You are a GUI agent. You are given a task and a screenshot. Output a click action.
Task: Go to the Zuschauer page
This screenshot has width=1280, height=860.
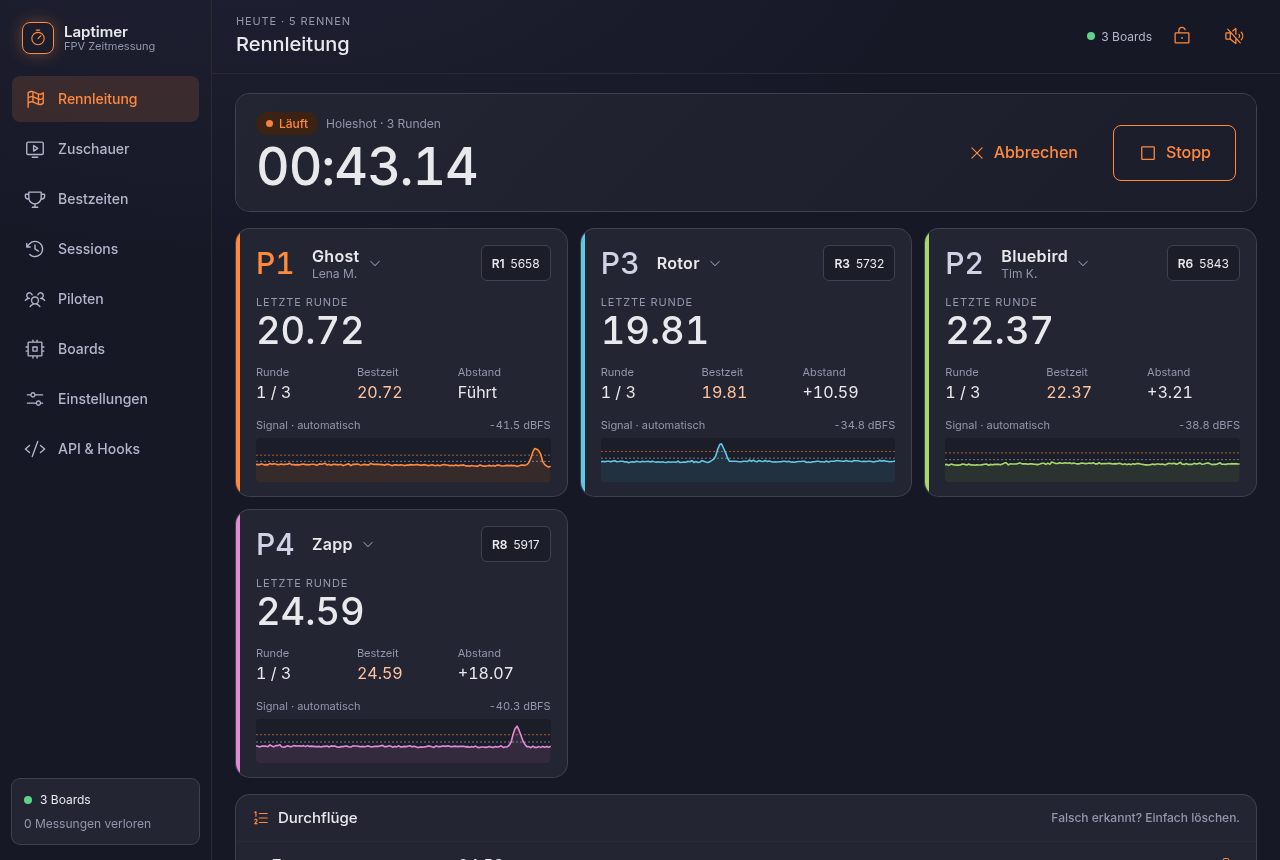pos(105,149)
